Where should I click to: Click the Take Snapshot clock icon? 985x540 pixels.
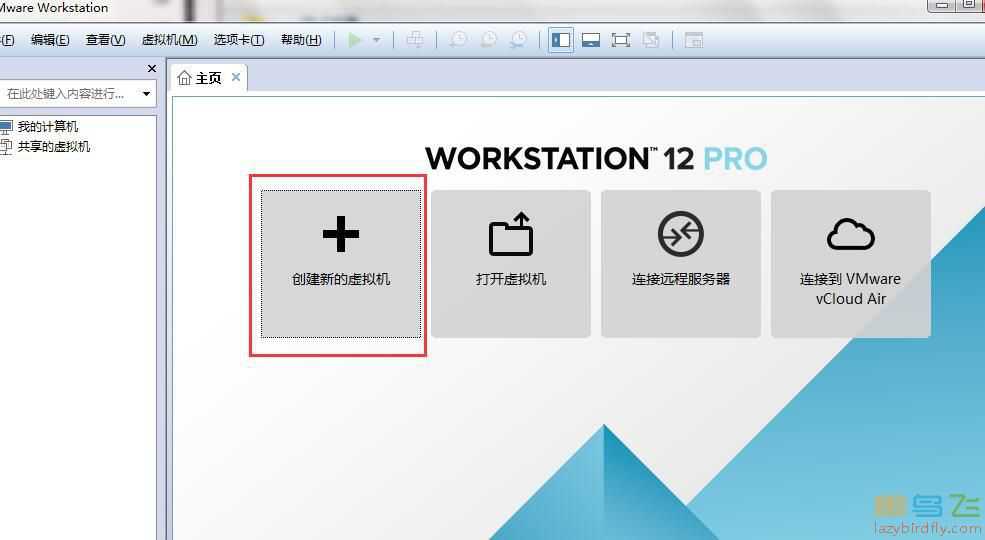pos(459,40)
